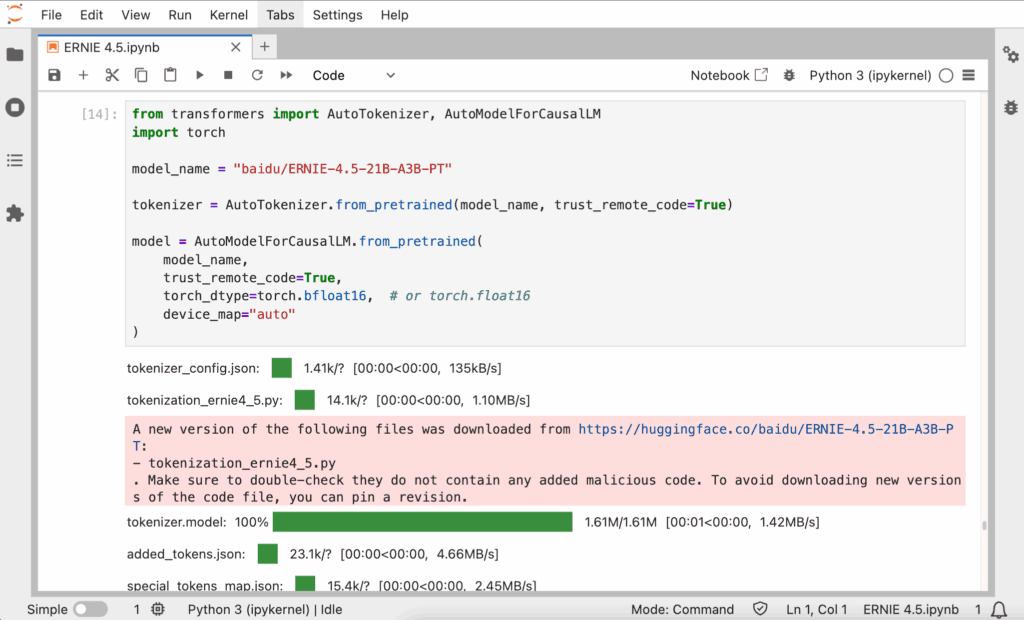This screenshot has height=620, width=1024.
Task: Show Running Terminals and Kernels panel
Action: [x=15, y=107]
